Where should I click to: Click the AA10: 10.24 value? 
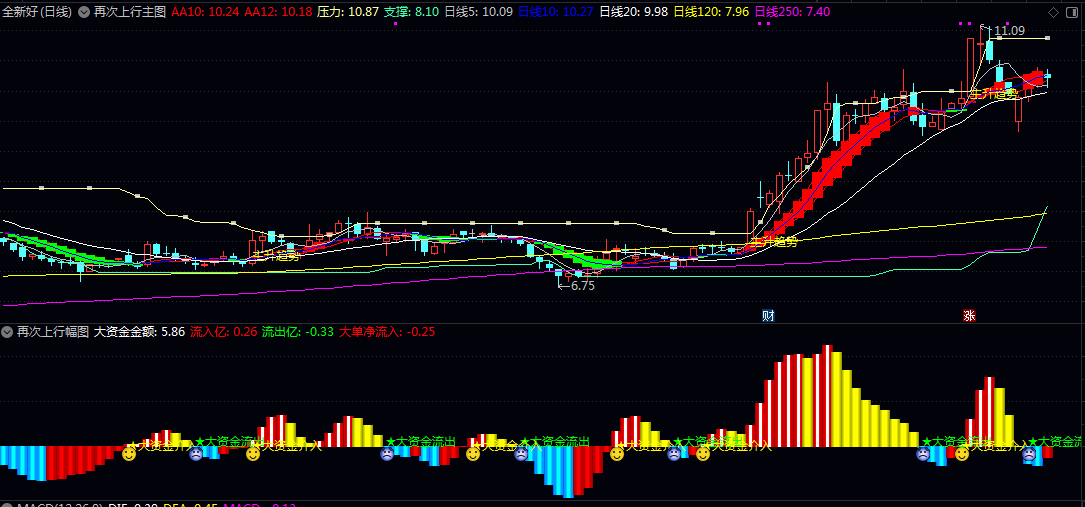pos(206,12)
